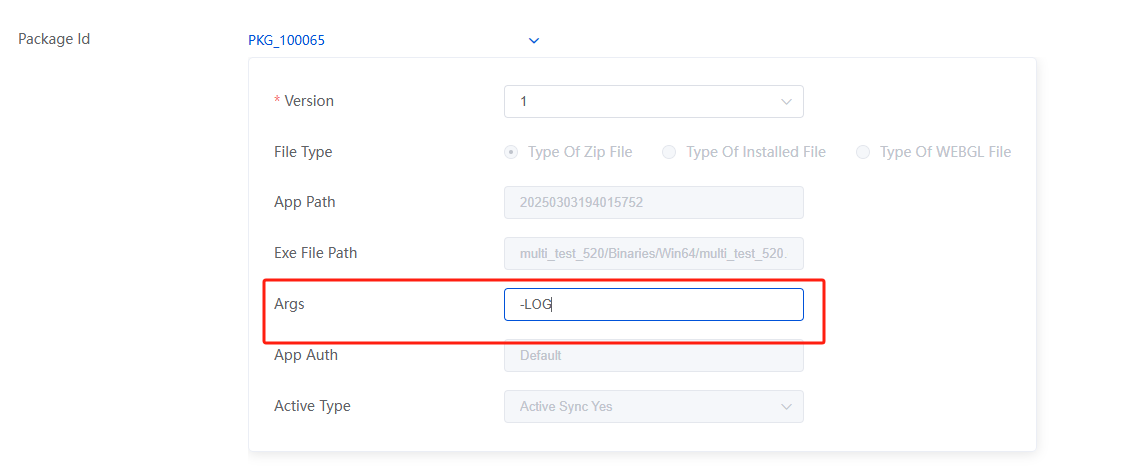Click the App Auth label text
Screen dimensions: 1135x471
(x=306, y=355)
